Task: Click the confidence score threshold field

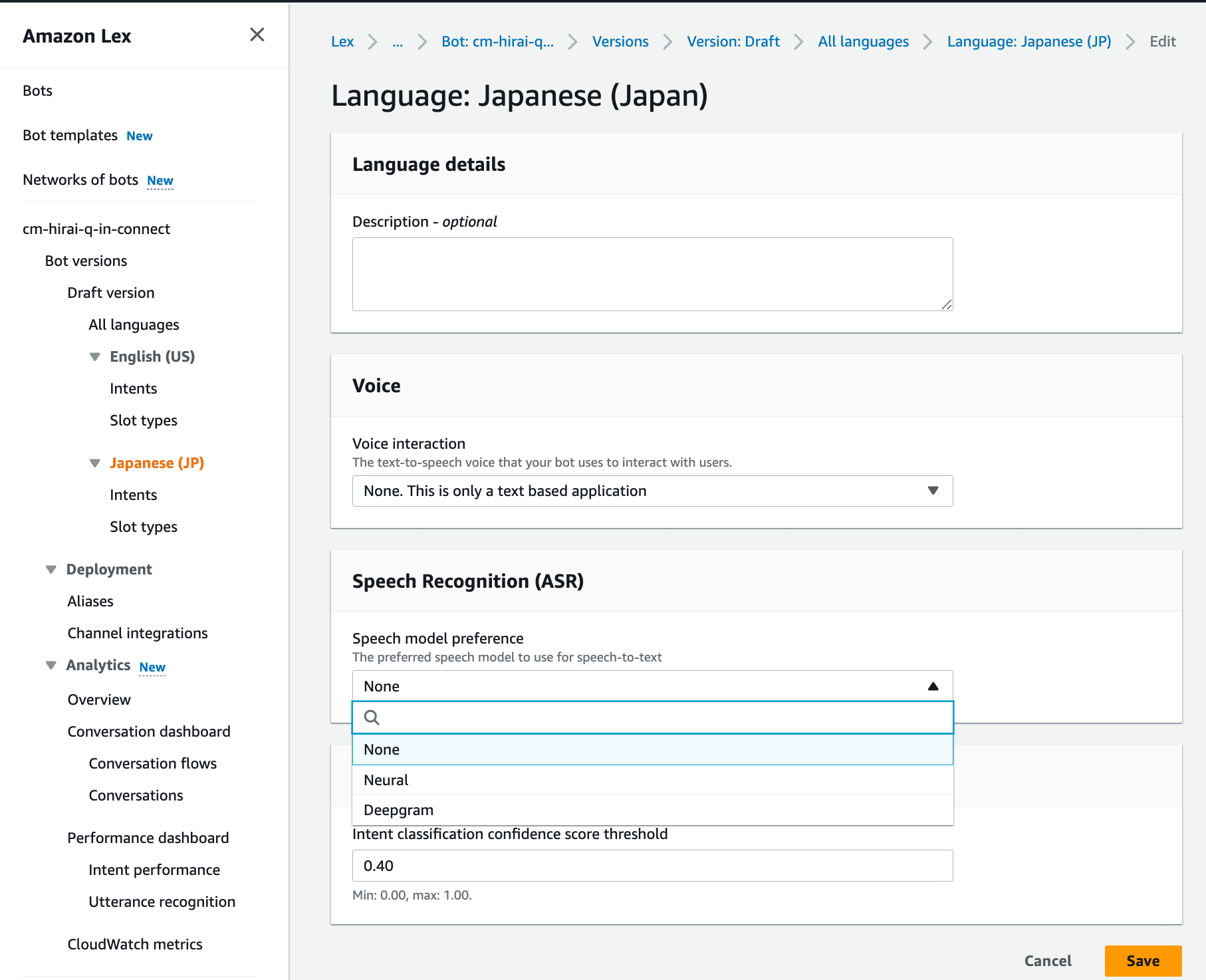Action: (x=652, y=866)
